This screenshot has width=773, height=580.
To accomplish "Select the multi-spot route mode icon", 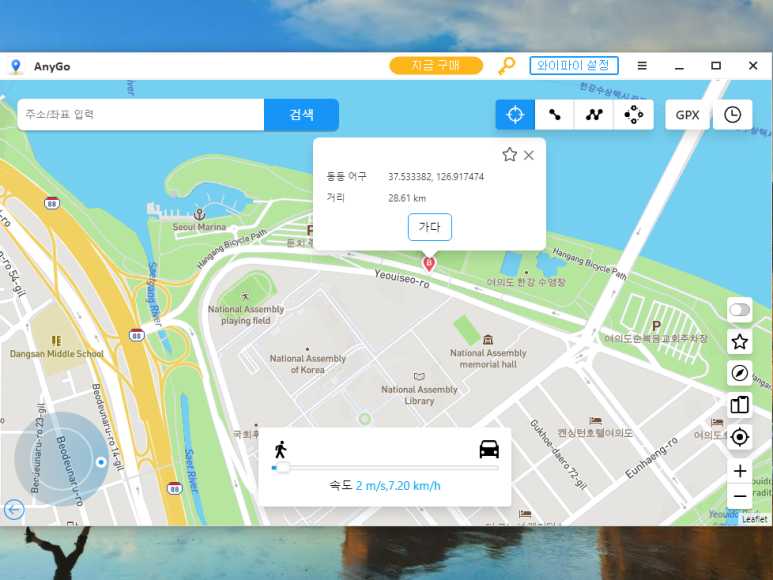I will pyautogui.click(x=594, y=115).
